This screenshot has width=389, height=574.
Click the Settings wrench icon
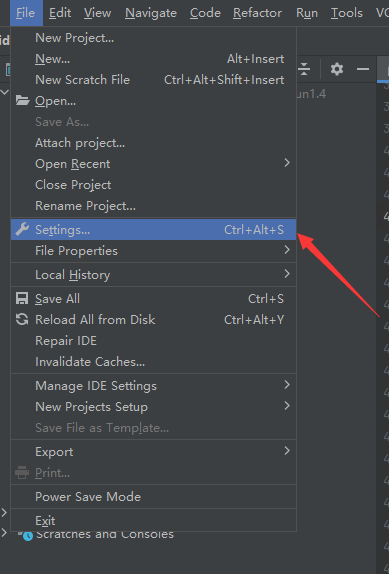(22, 230)
